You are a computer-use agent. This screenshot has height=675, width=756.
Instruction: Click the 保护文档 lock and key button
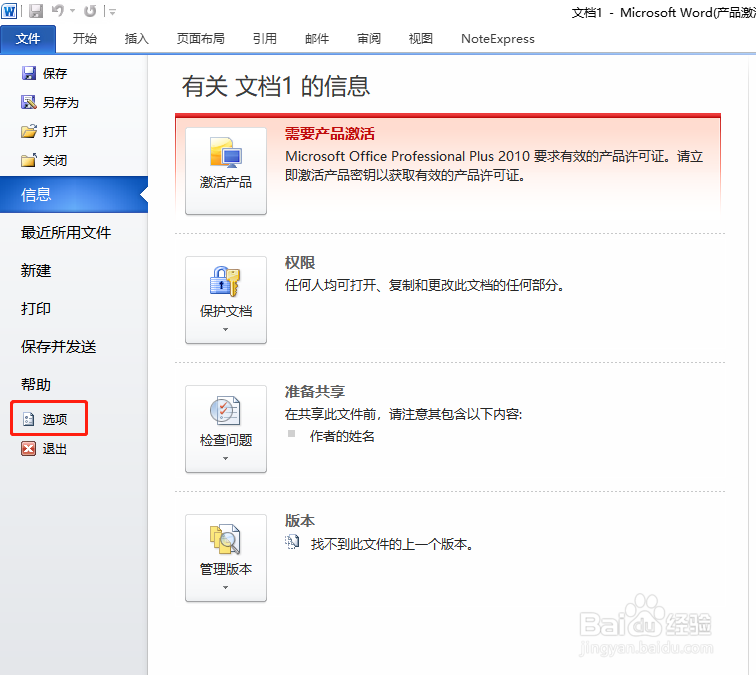pyautogui.click(x=226, y=300)
